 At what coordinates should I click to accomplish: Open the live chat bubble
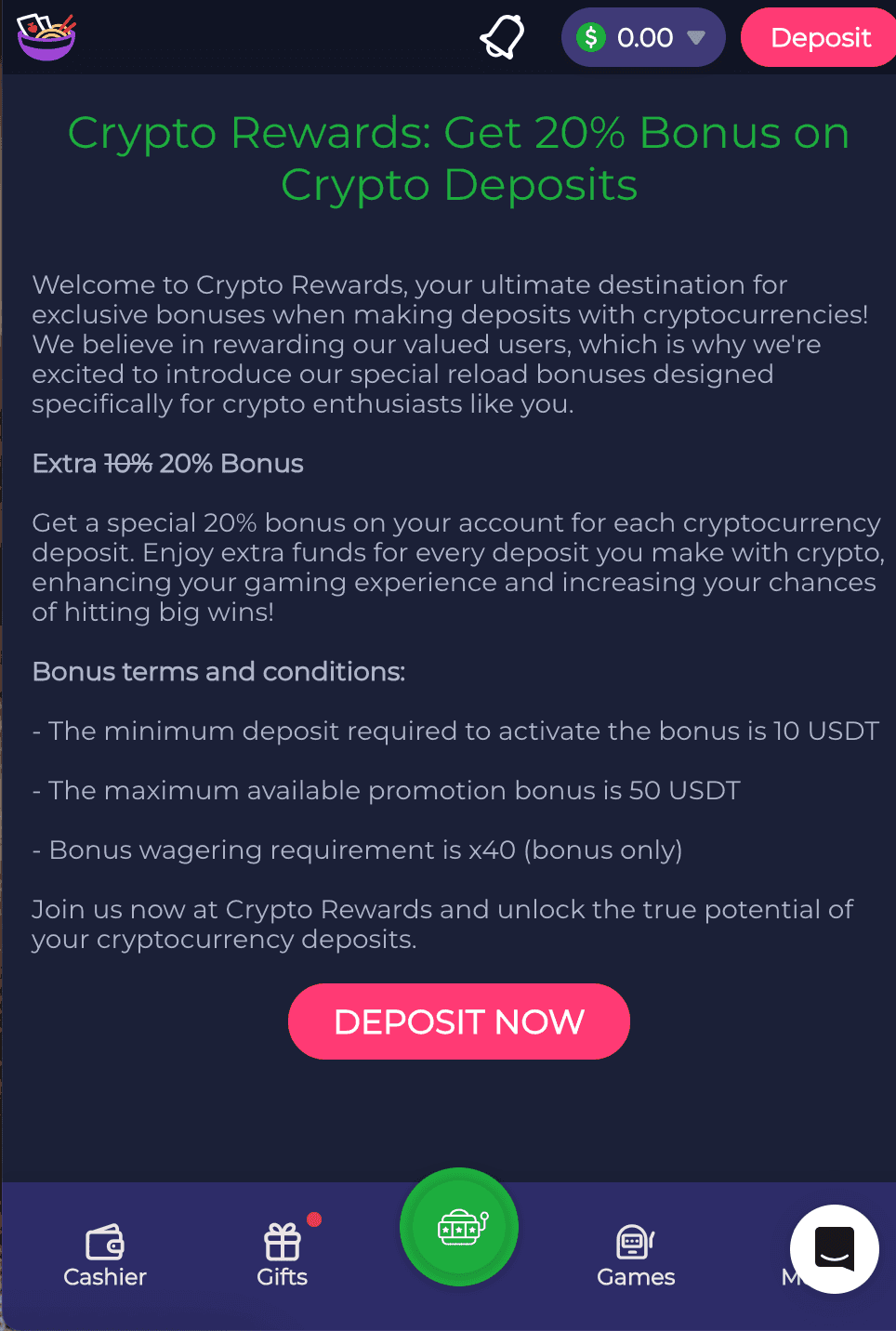(834, 1248)
